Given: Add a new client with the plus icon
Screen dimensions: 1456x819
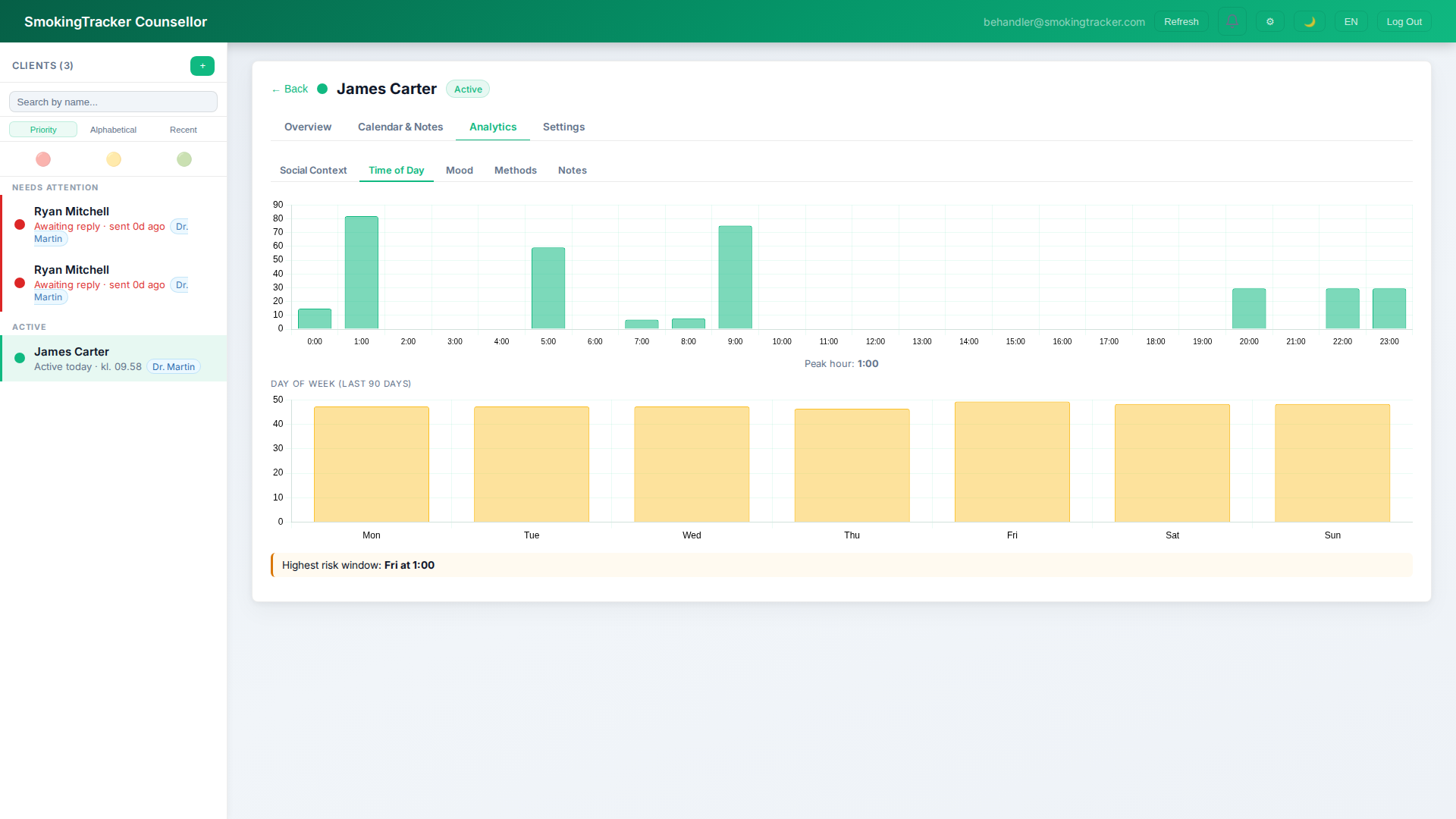Looking at the screenshot, I should (x=202, y=66).
